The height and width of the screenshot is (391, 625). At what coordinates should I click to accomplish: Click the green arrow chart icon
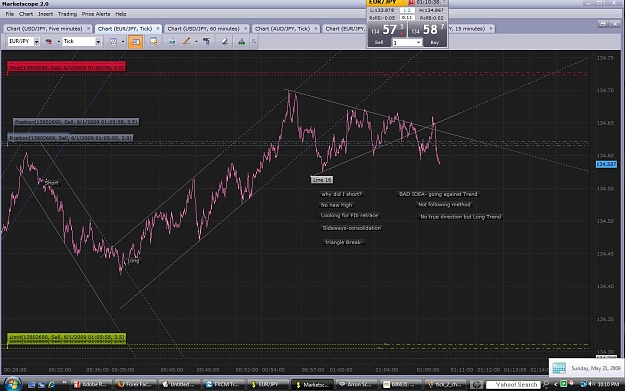(171, 41)
